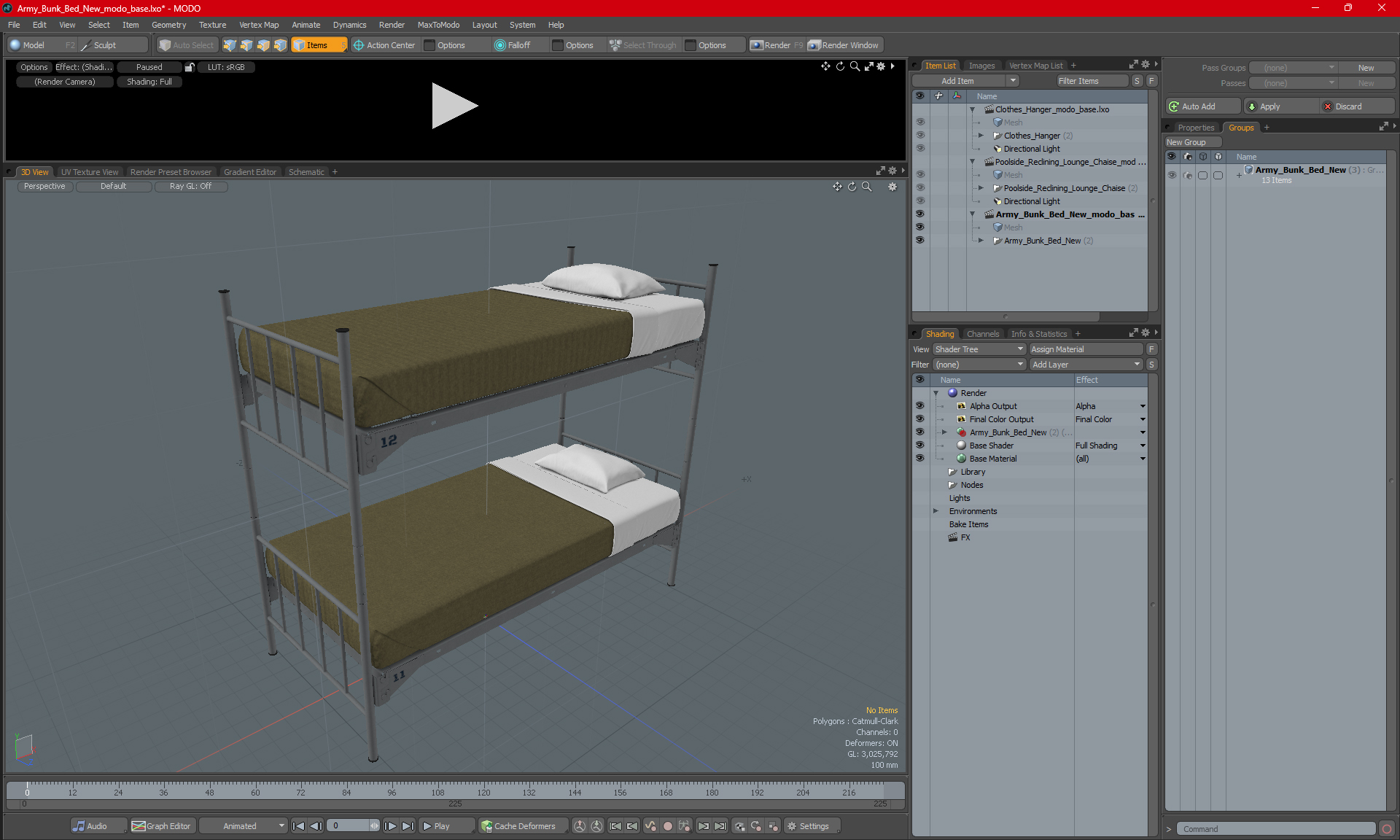Step to previous frame

(316, 826)
